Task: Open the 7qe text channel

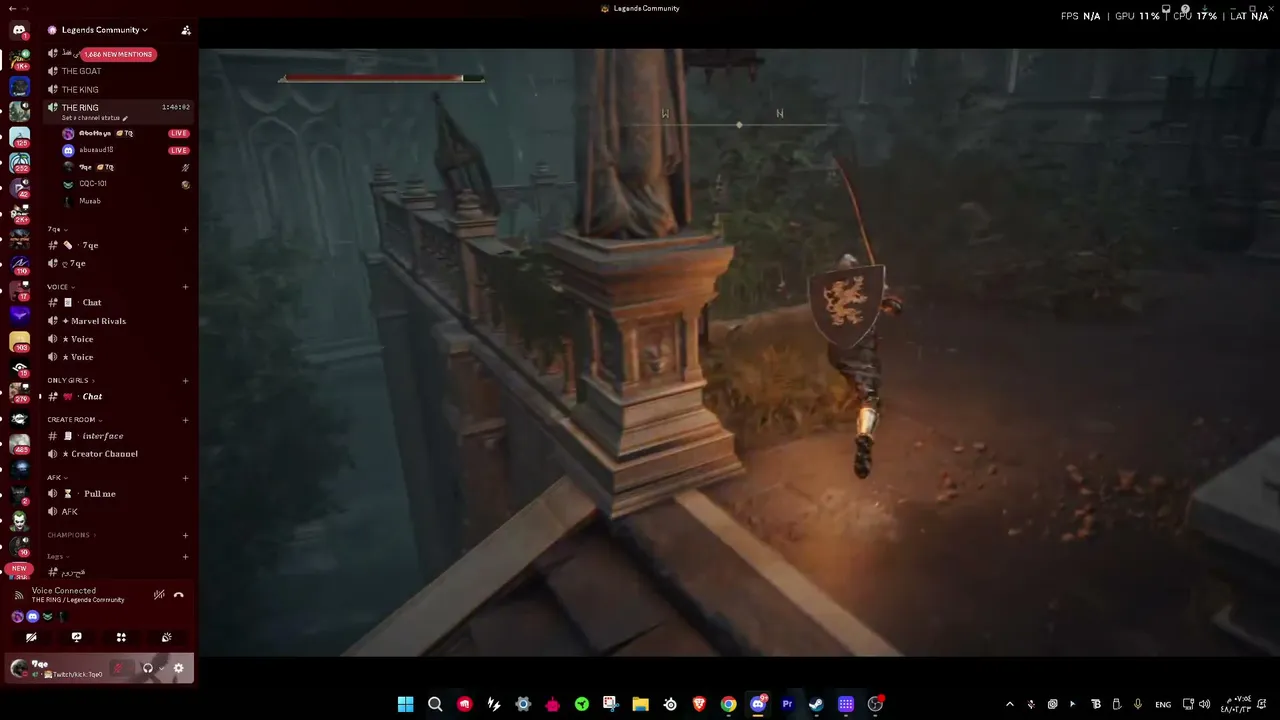Action: pos(117,245)
